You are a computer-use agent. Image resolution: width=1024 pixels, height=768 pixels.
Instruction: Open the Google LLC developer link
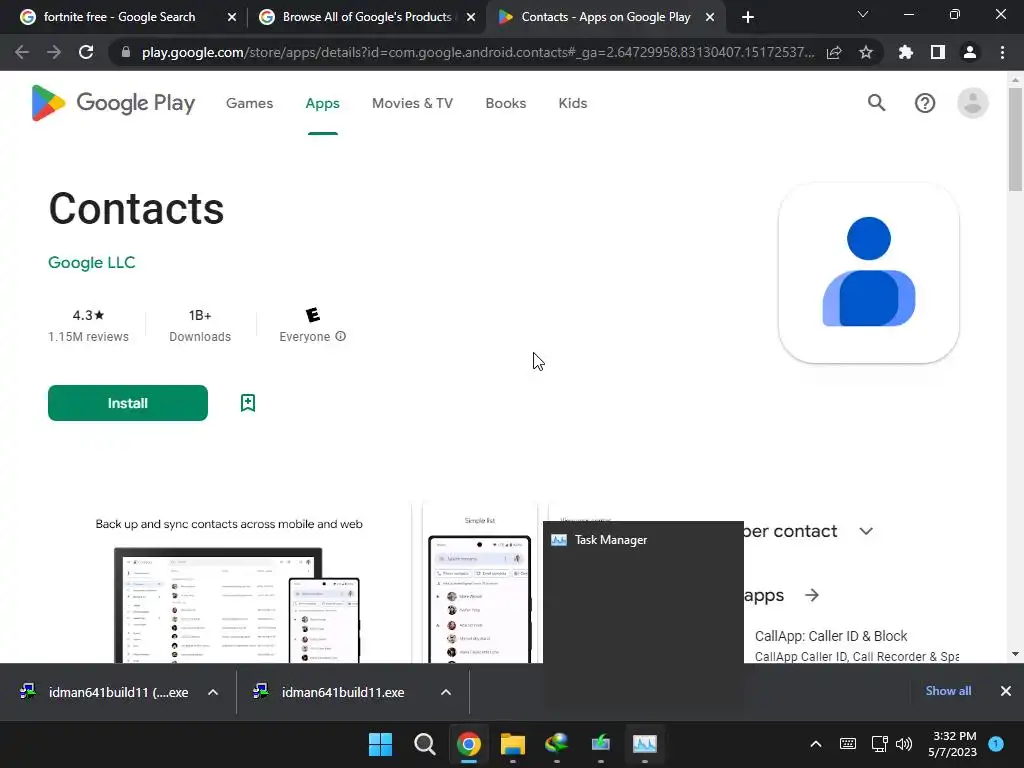point(91,263)
